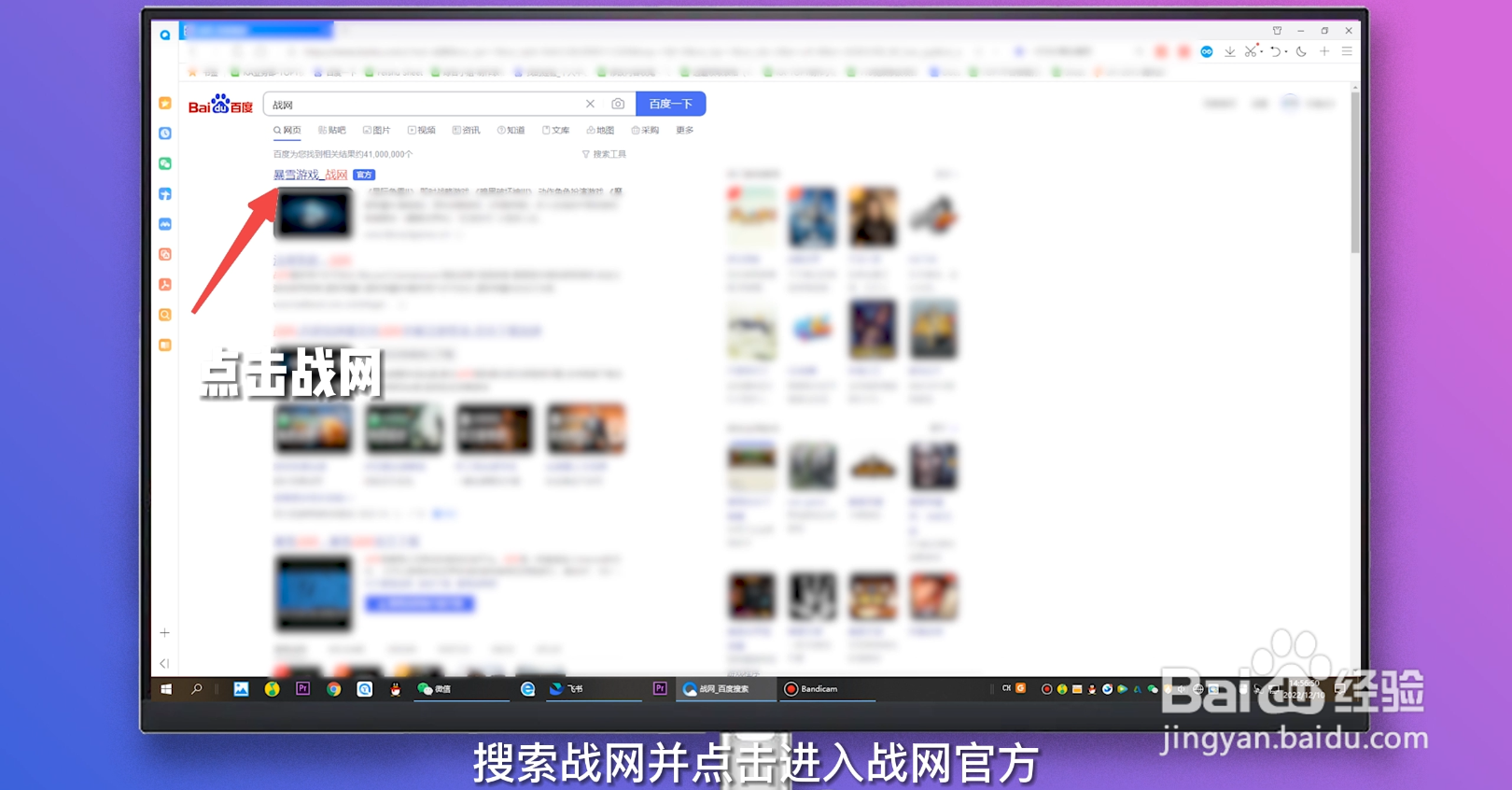Open the green WeChat sidebar icon
Viewport: 1512px width, 790px height.
pyautogui.click(x=165, y=163)
